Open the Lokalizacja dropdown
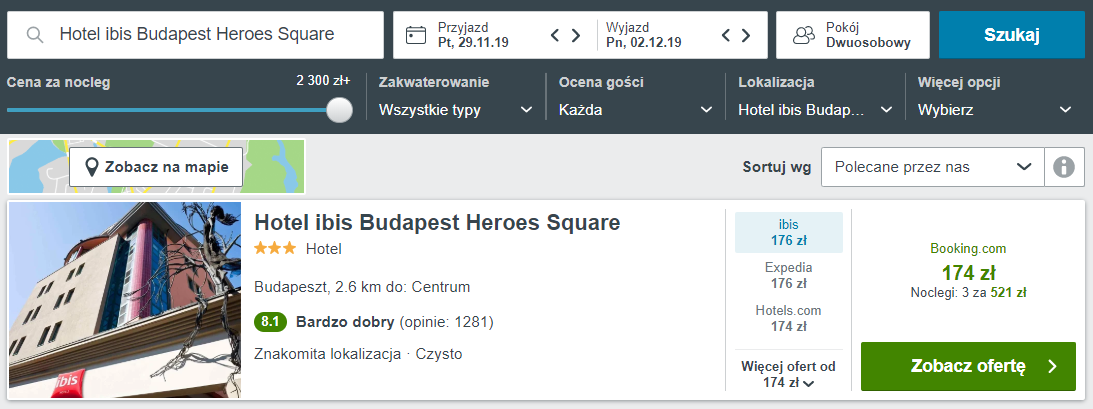This screenshot has height=409, width=1093. [x=815, y=109]
